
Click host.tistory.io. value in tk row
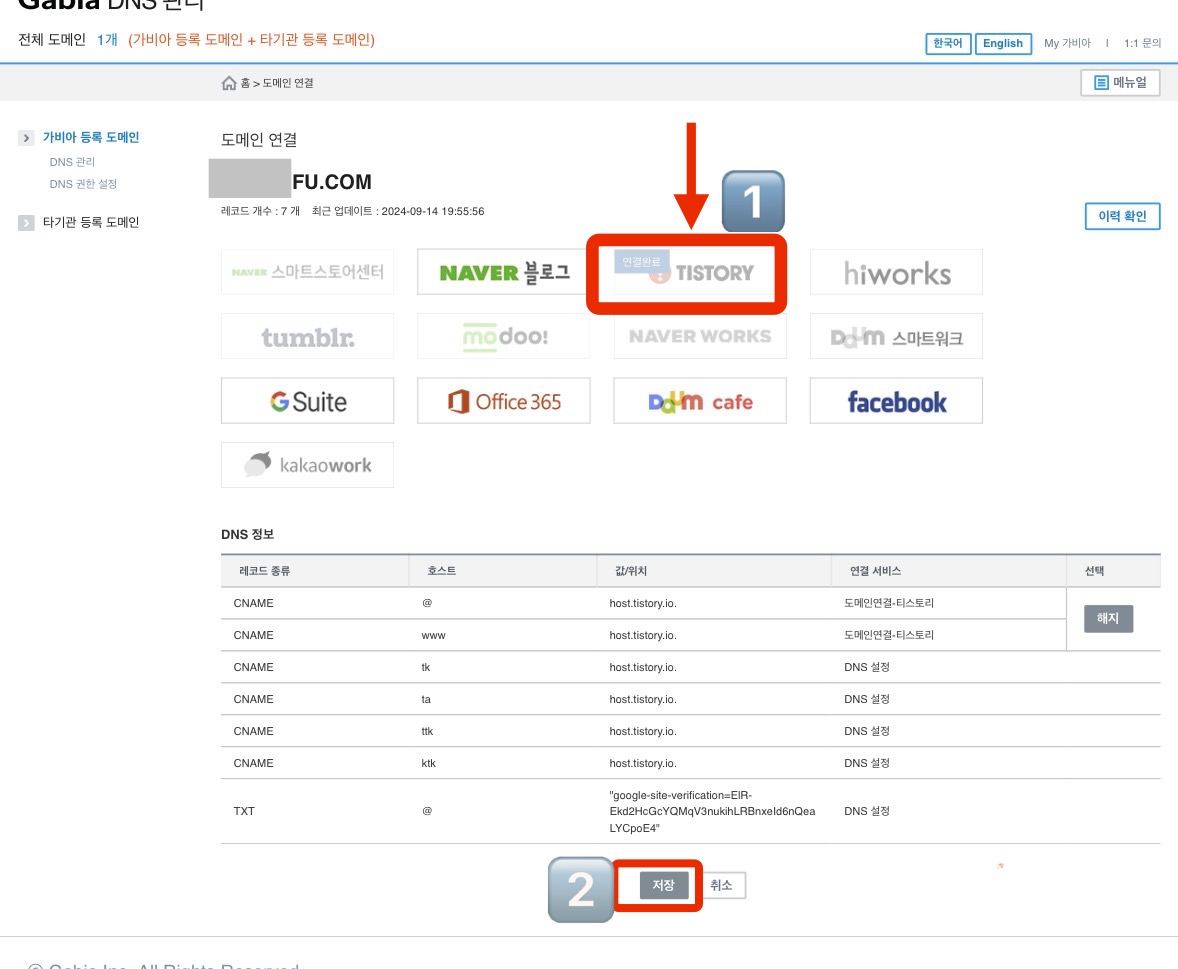(642, 667)
